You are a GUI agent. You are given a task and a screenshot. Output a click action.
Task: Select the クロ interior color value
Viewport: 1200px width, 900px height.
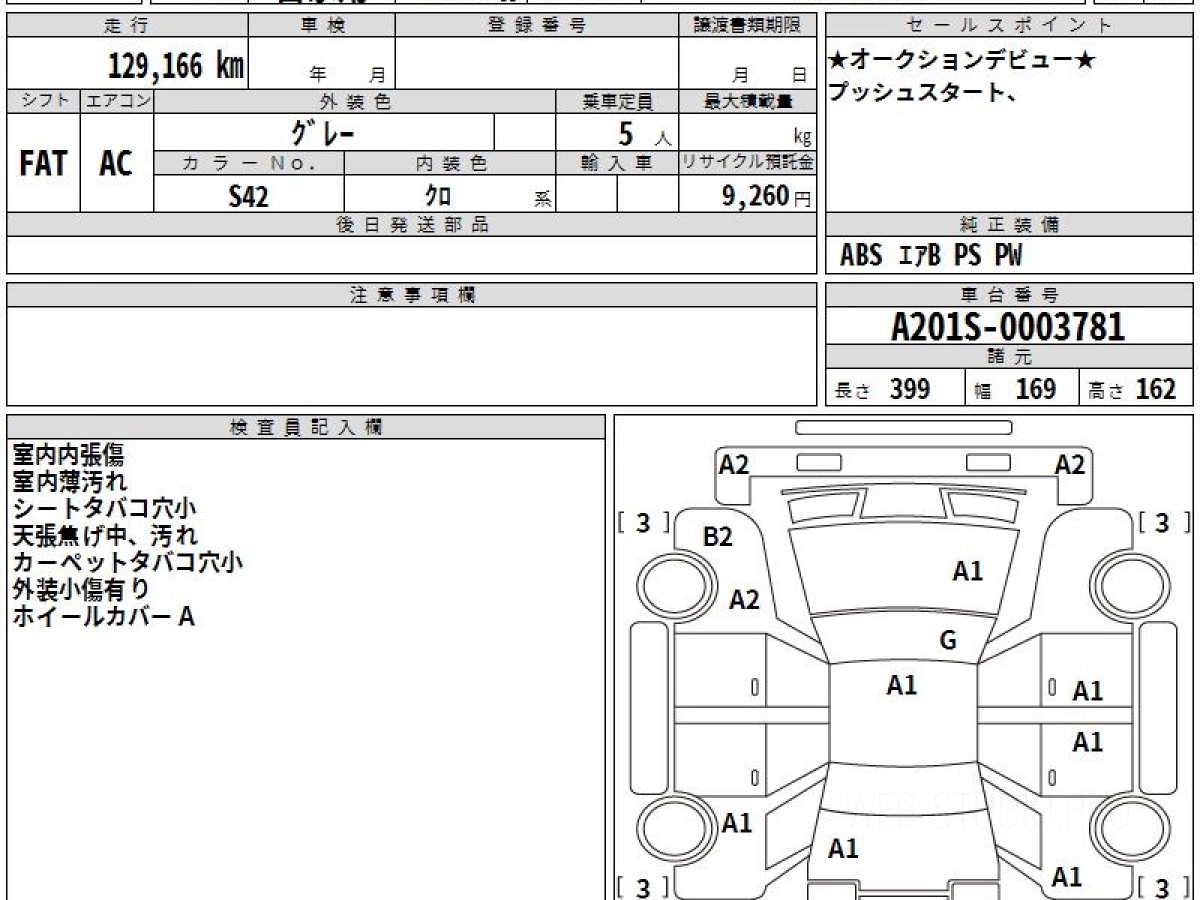pos(437,196)
